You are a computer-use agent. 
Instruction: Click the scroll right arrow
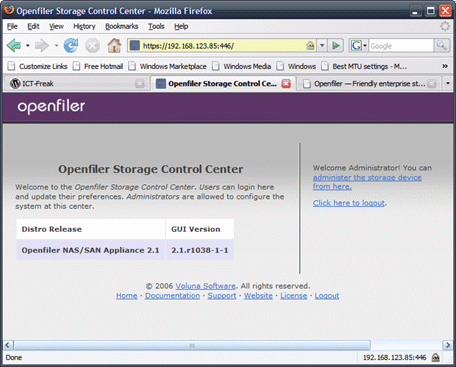(447, 345)
